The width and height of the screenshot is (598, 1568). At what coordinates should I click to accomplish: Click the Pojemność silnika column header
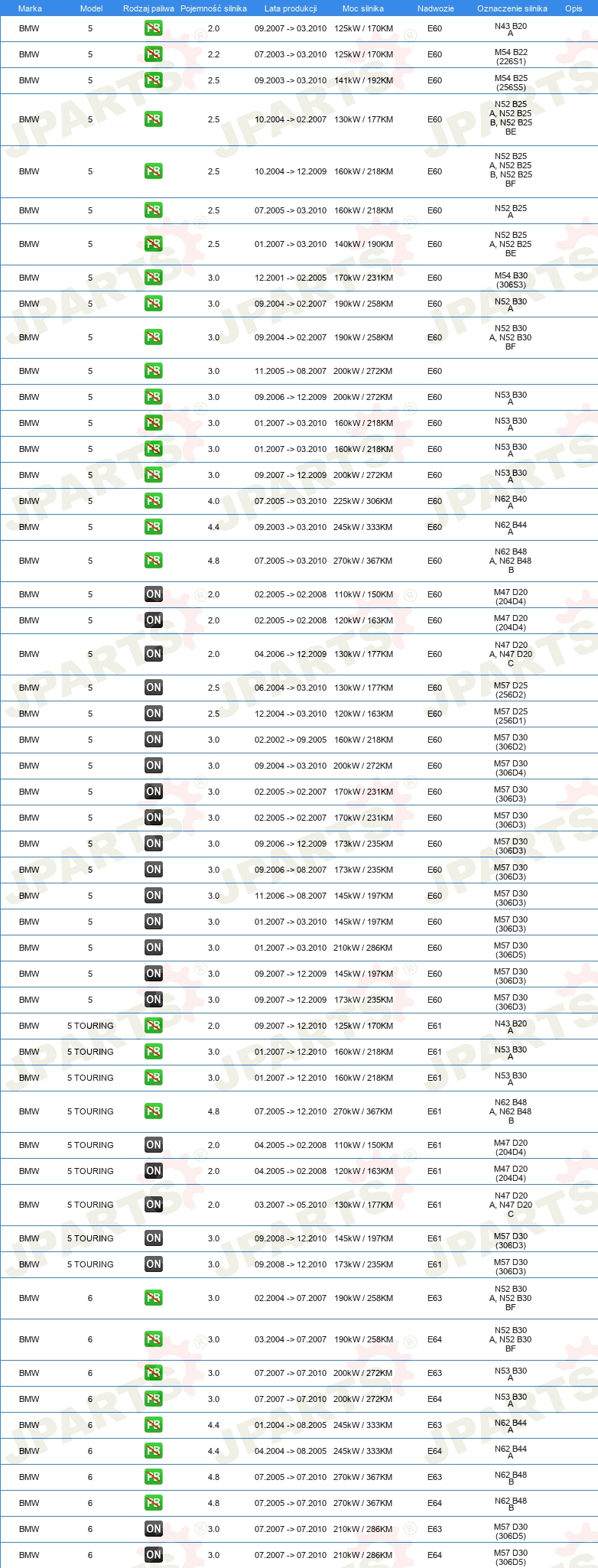213,8
